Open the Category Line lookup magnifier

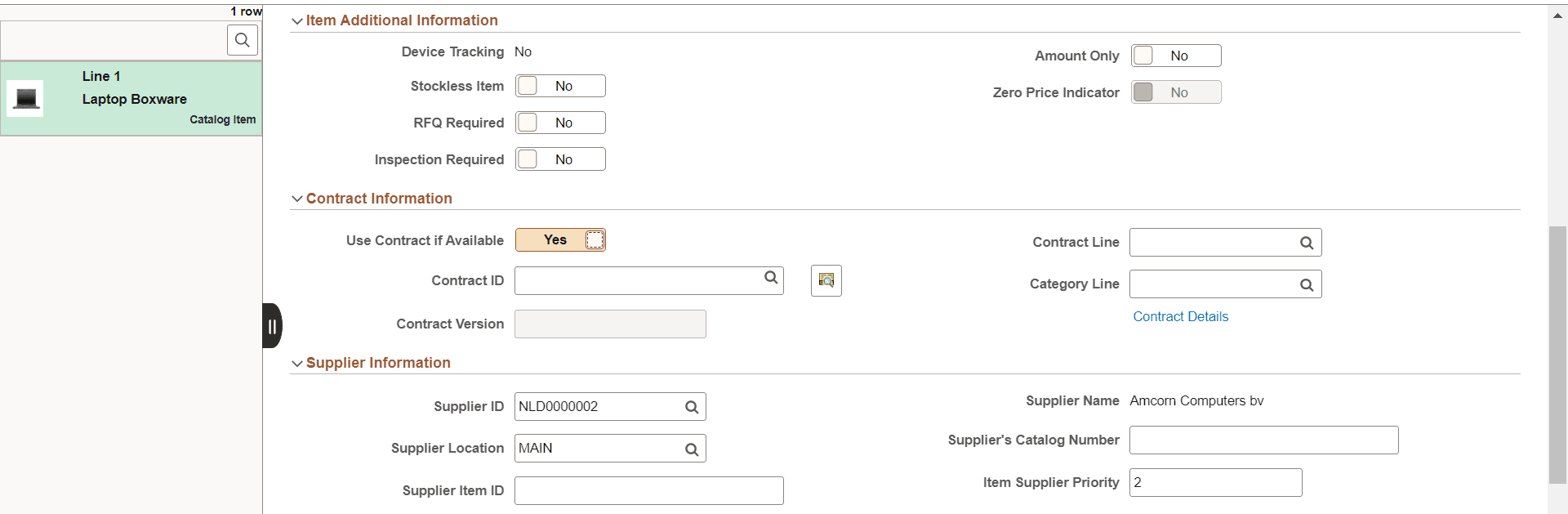pos(1306,284)
